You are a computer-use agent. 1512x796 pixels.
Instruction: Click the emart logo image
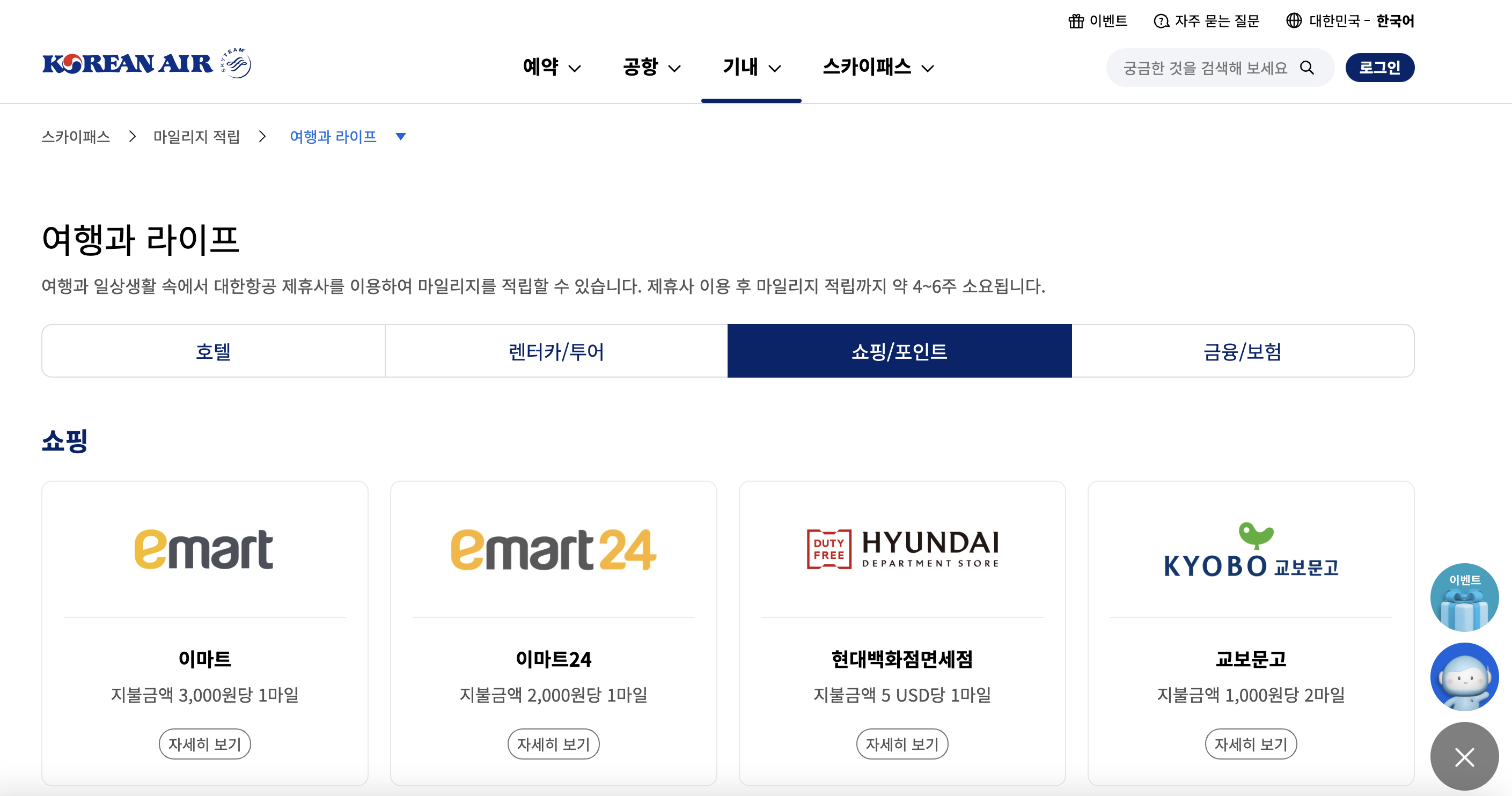[x=204, y=550]
